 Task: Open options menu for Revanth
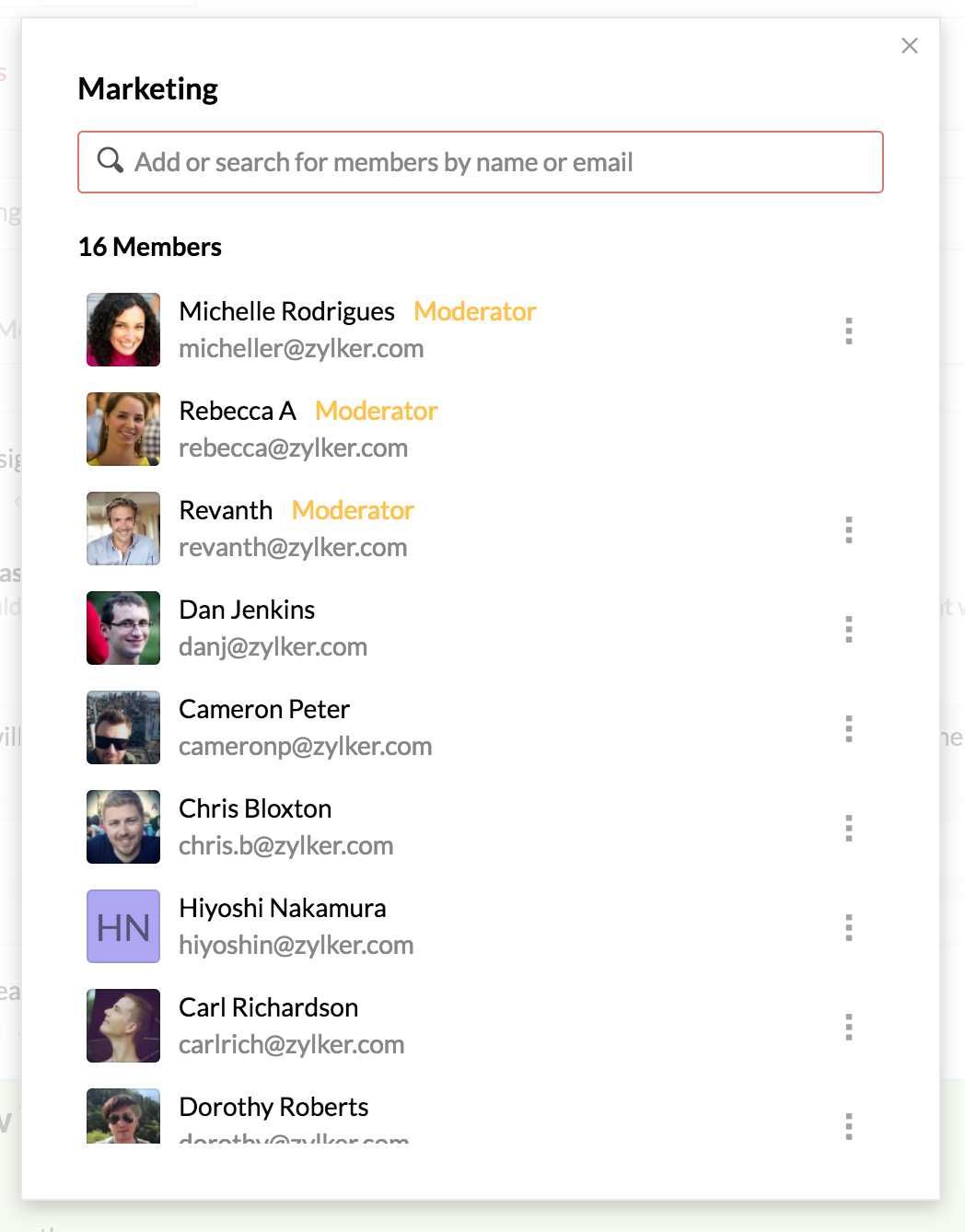click(849, 529)
